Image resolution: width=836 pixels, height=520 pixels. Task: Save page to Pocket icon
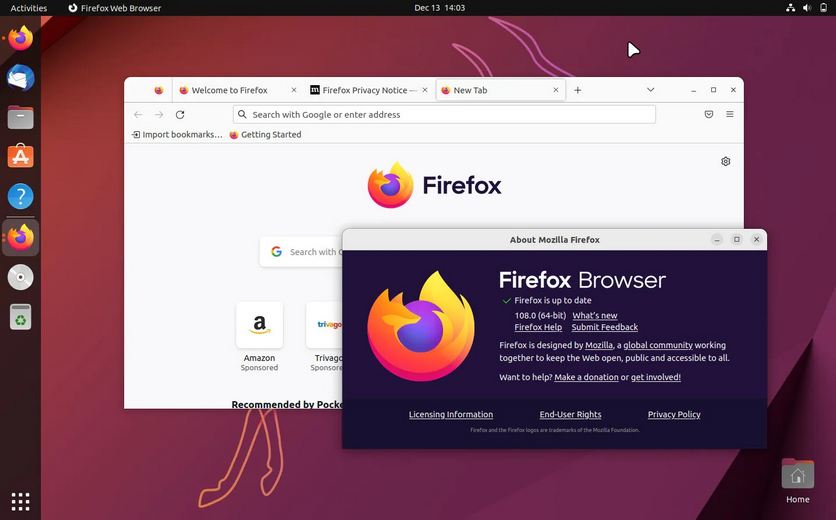pyautogui.click(x=709, y=114)
